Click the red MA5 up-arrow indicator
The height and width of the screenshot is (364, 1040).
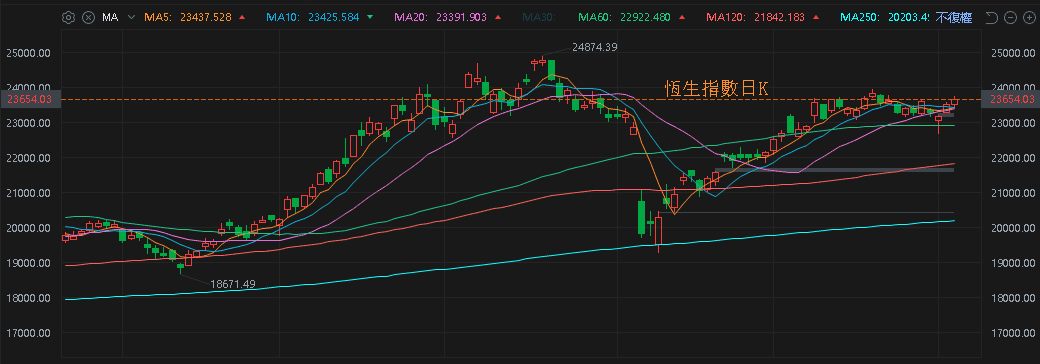pos(242,18)
